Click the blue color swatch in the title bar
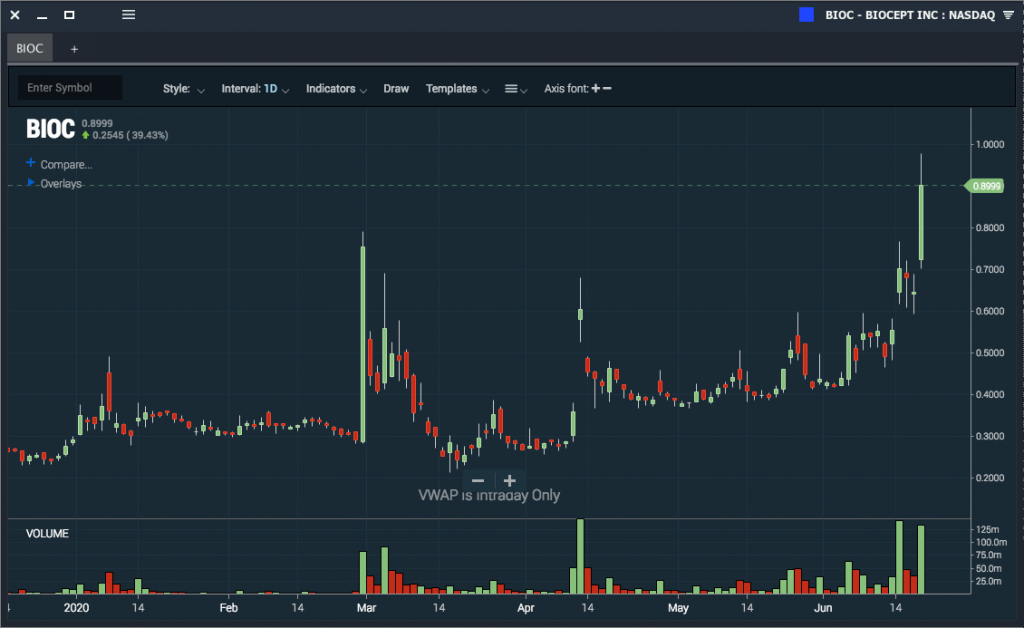Screen dimensions: 1024x628 pos(806,14)
